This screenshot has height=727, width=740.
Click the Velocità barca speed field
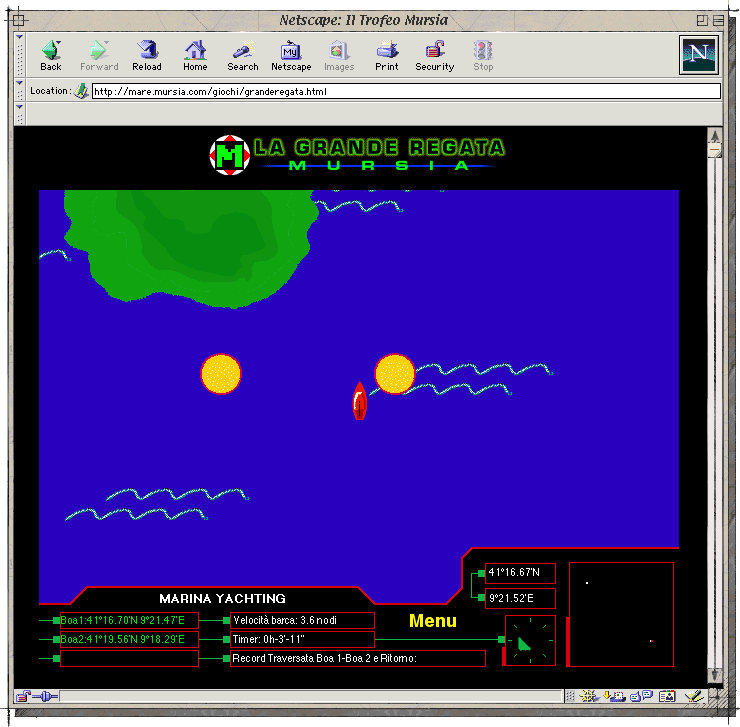coord(302,620)
